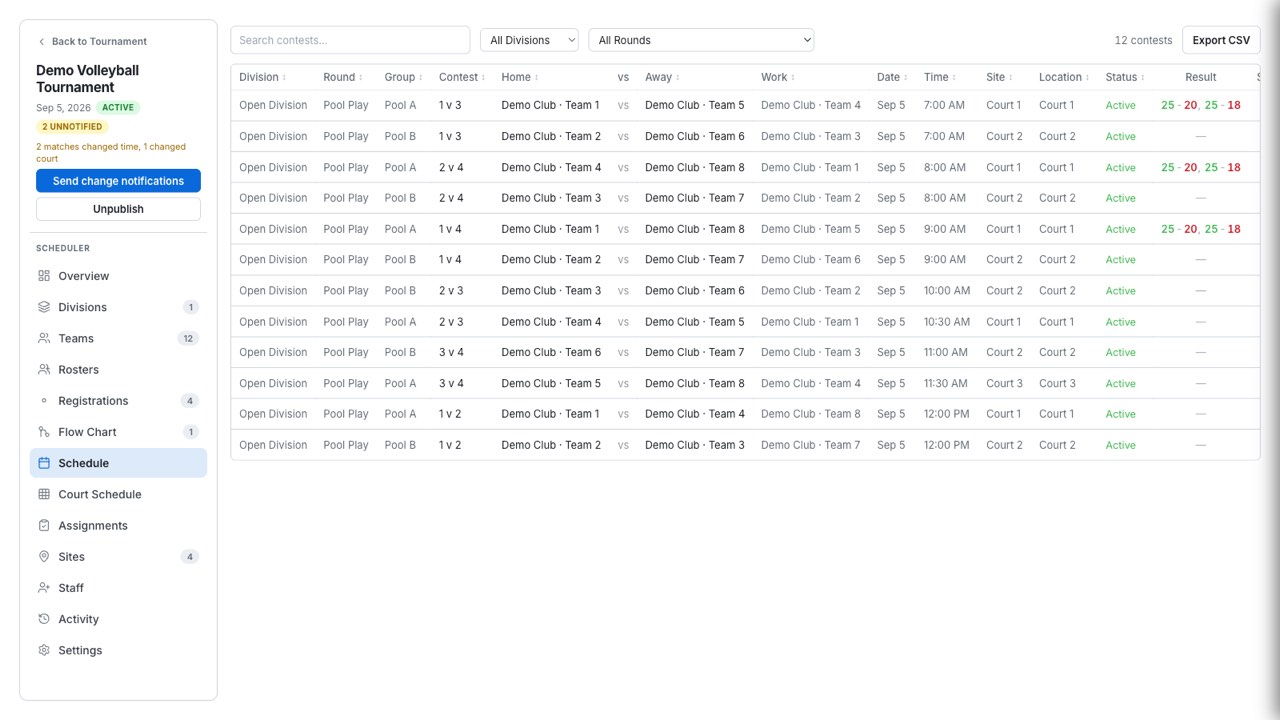The height and width of the screenshot is (720, 1280).
Task: Sort table by Status column header
Action: click(x=1125, y=77)
